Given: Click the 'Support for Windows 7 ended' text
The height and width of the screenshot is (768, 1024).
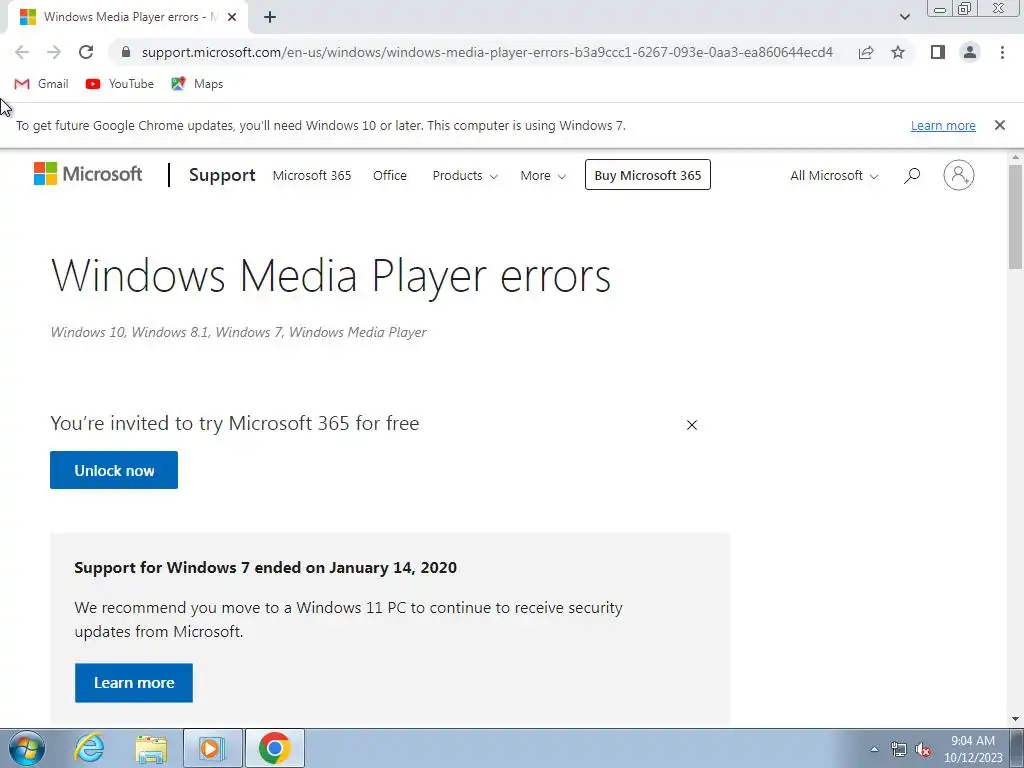Looking at the screenshot, I should pos(265,568).
